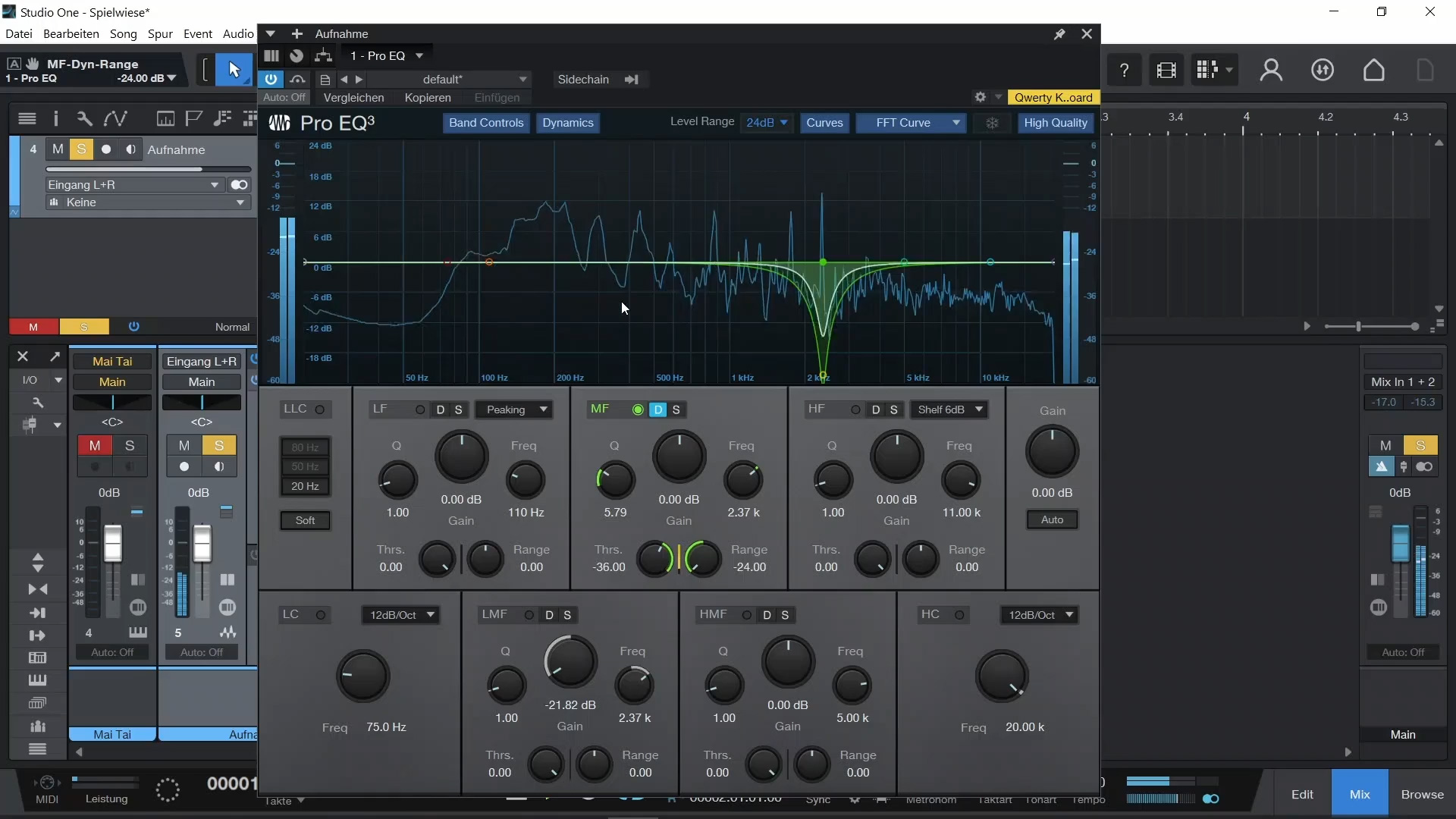
Task: Load next preset arrow
Action: (359, 80)
